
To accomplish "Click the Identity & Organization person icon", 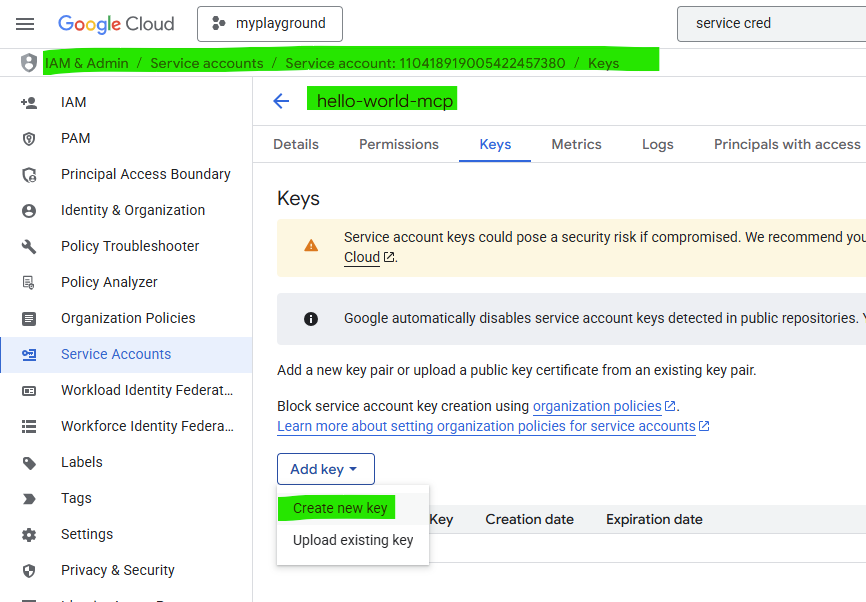I will coord(29,210).
